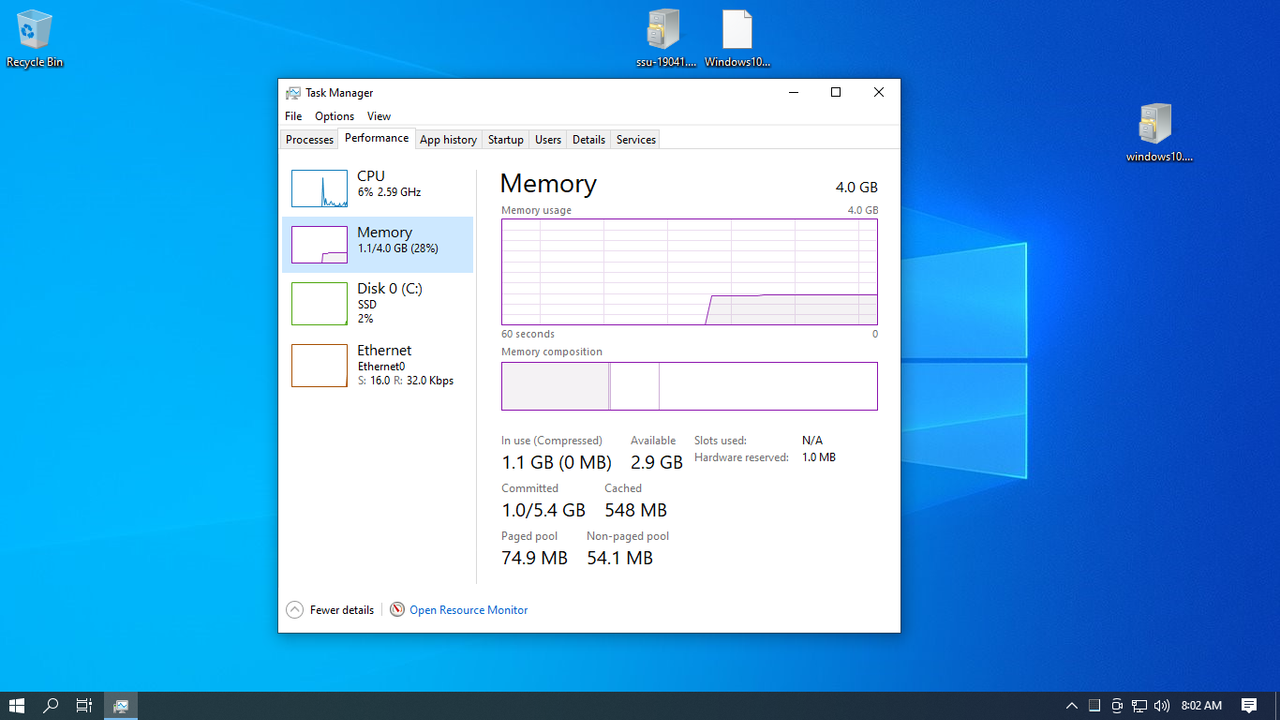1280x720 pixels.
Task: Click the Task Manager title bar icon
Action: [x=293, y=93]
